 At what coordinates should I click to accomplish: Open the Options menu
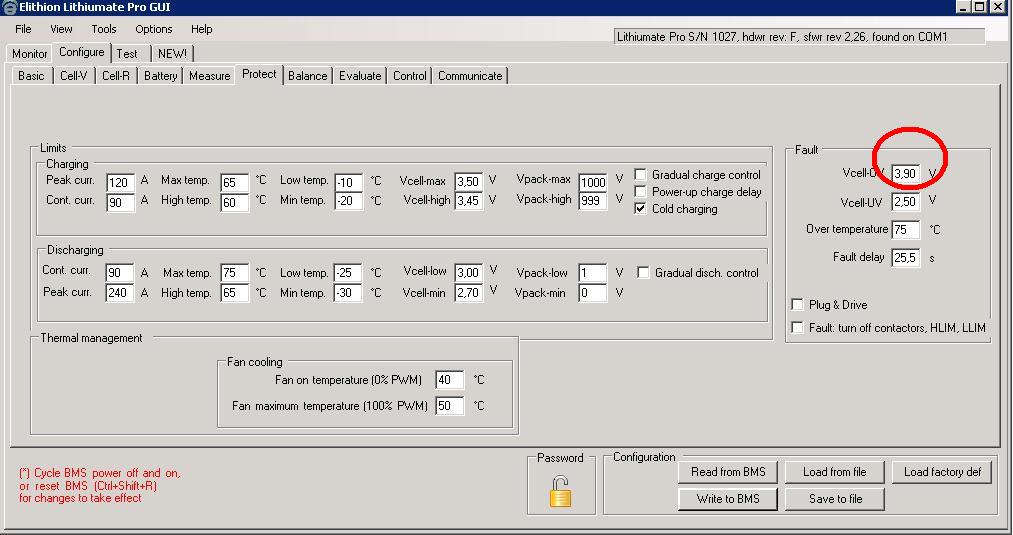tap(154, 29)
